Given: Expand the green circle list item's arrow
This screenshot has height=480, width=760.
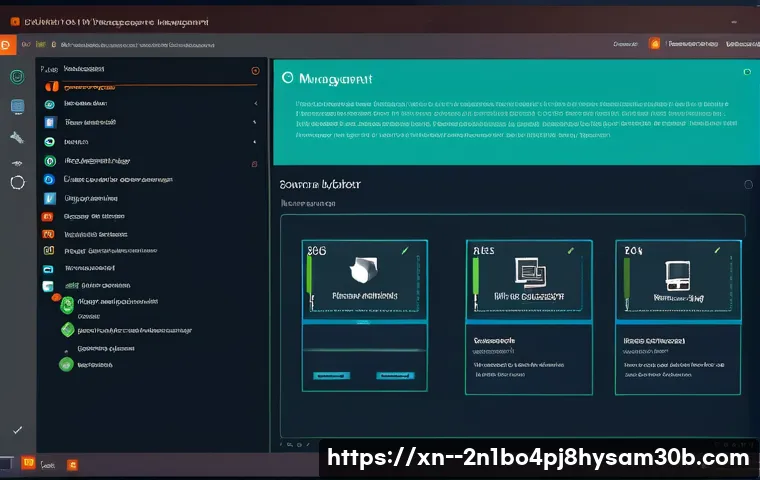Looking at the screenshot, I should pos(255,142).
